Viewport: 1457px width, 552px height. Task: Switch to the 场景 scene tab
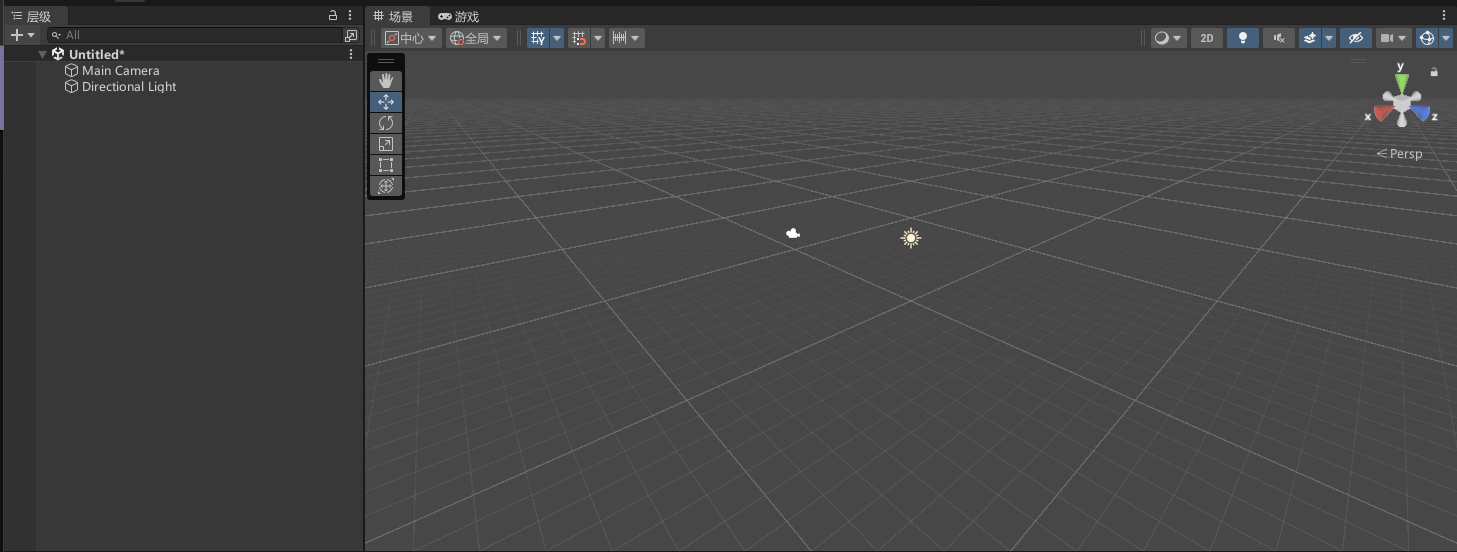(x=399, y=16)
